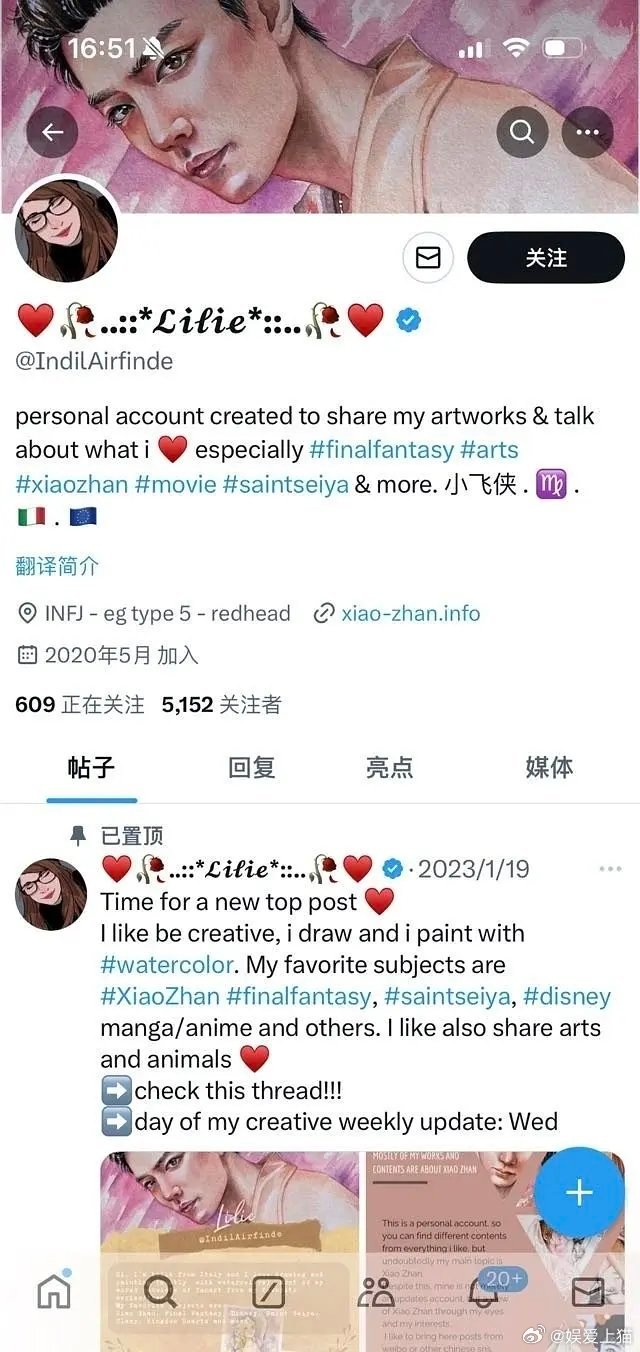The height and width of the screenshot is (1352, 640).
Task: Tap 翻译简介 to translate the bio
Action: coord(57,565)
